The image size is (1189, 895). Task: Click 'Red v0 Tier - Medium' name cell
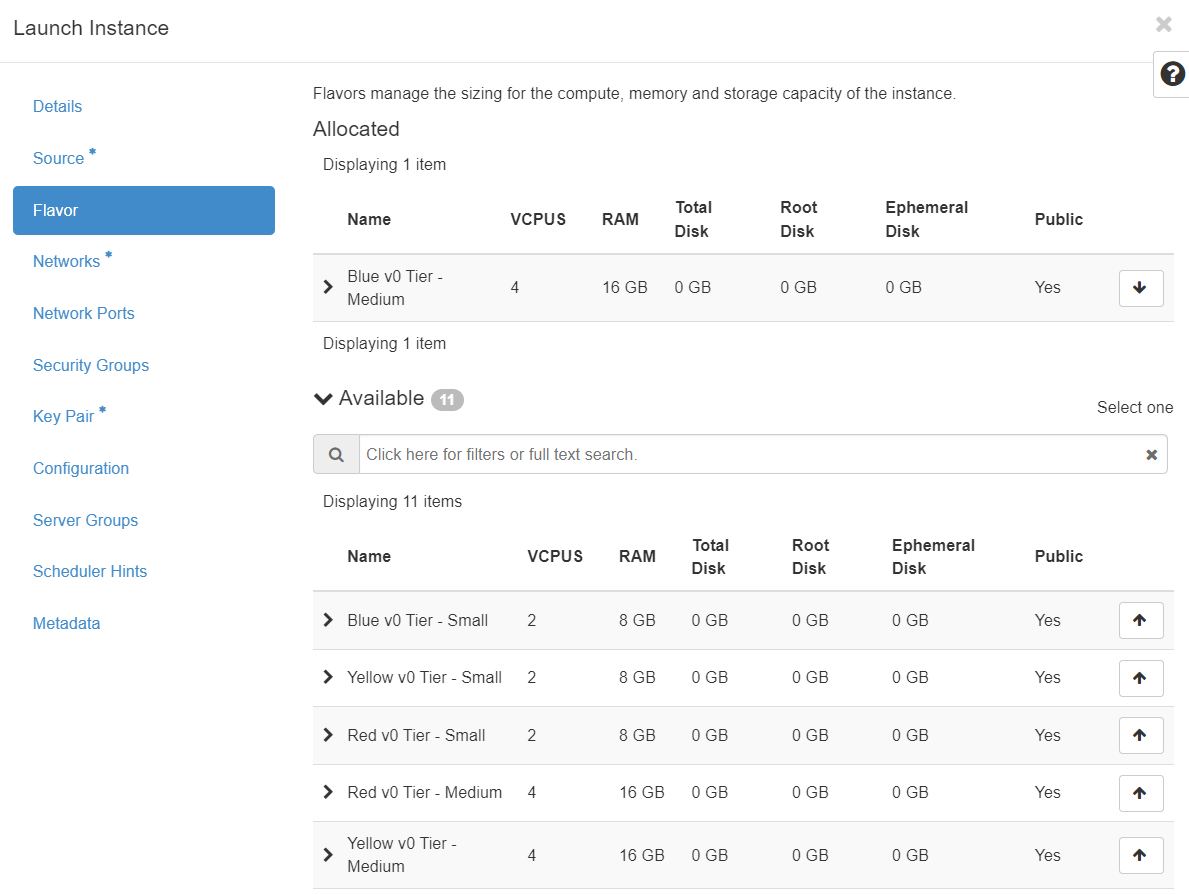(424, 792)
